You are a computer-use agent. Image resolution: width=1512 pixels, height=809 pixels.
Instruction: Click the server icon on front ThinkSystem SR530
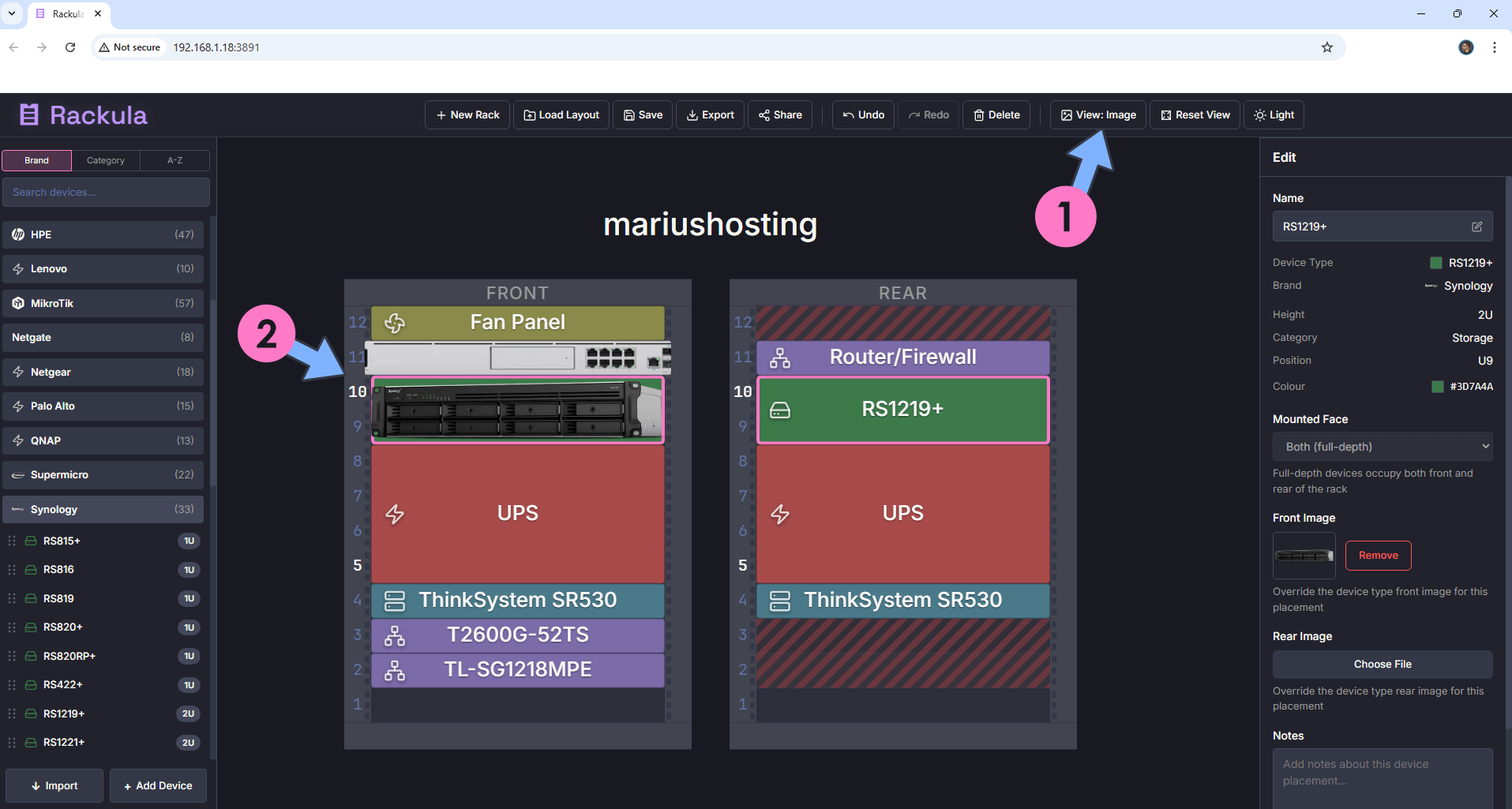pos(395,601)
